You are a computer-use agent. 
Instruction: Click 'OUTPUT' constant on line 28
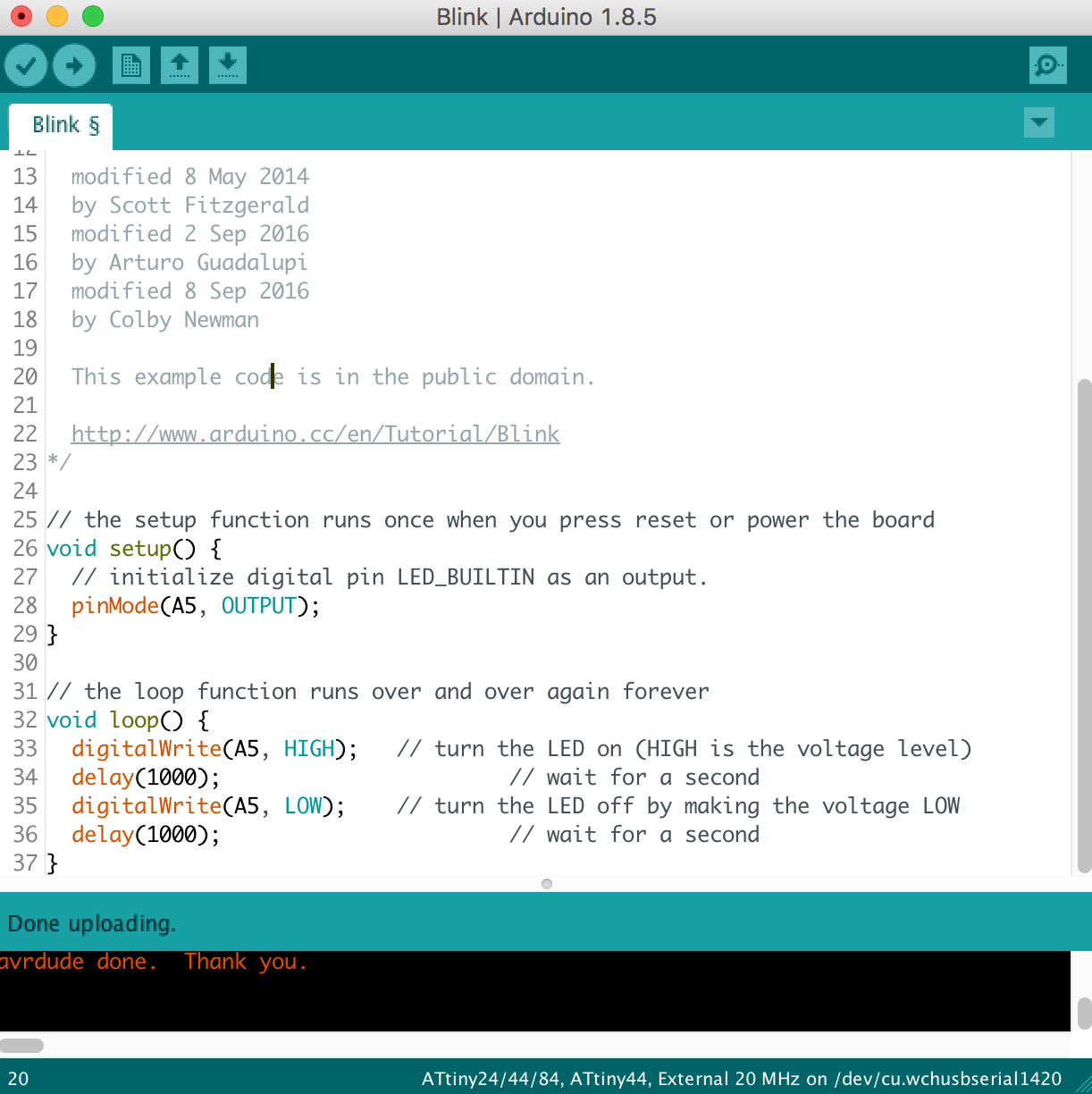click(x=259, y=606)
